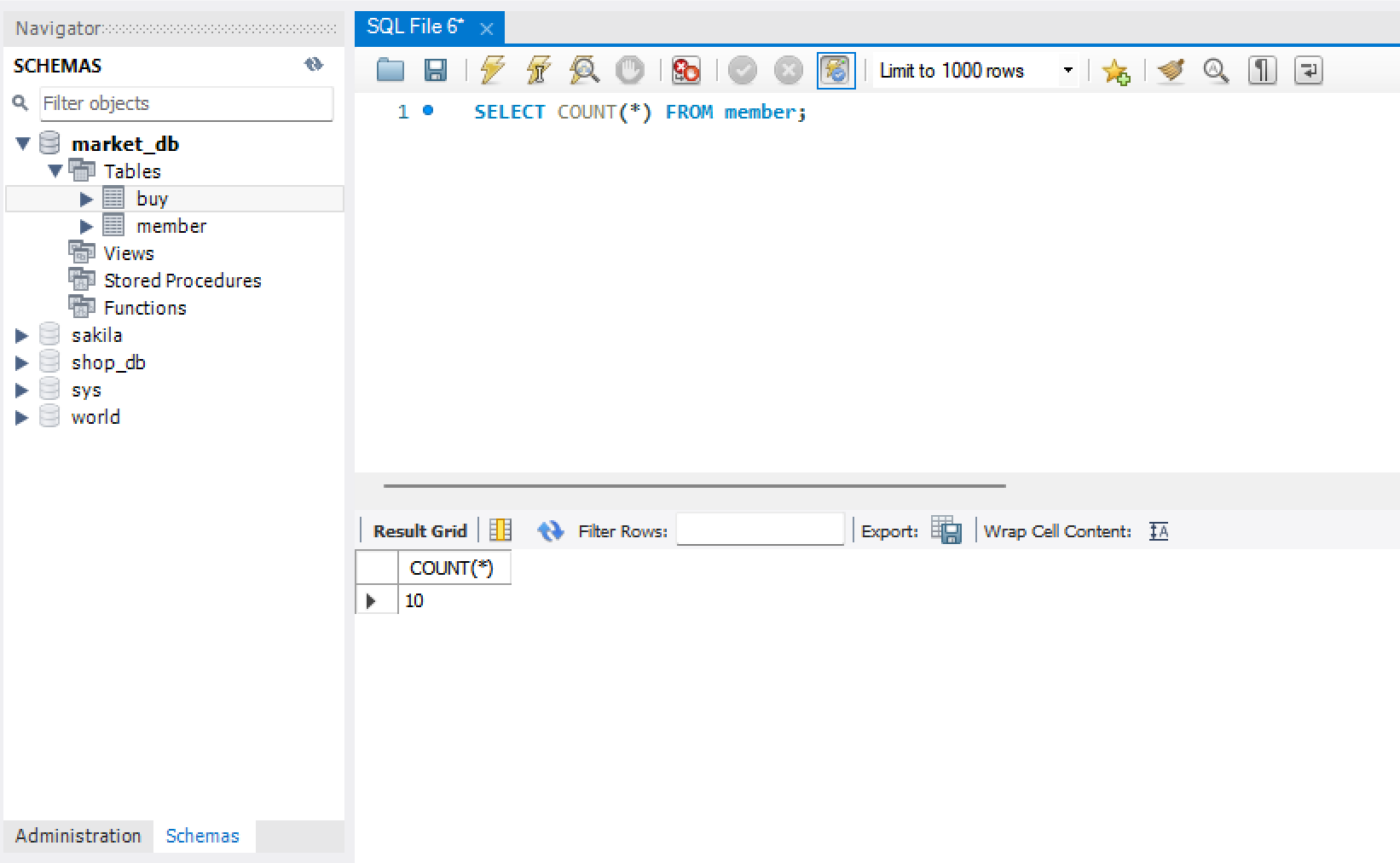Click the row selector arrow for result row
Image resolution: width=1400 pixels, height=863 pixels.
click(372, 600)
